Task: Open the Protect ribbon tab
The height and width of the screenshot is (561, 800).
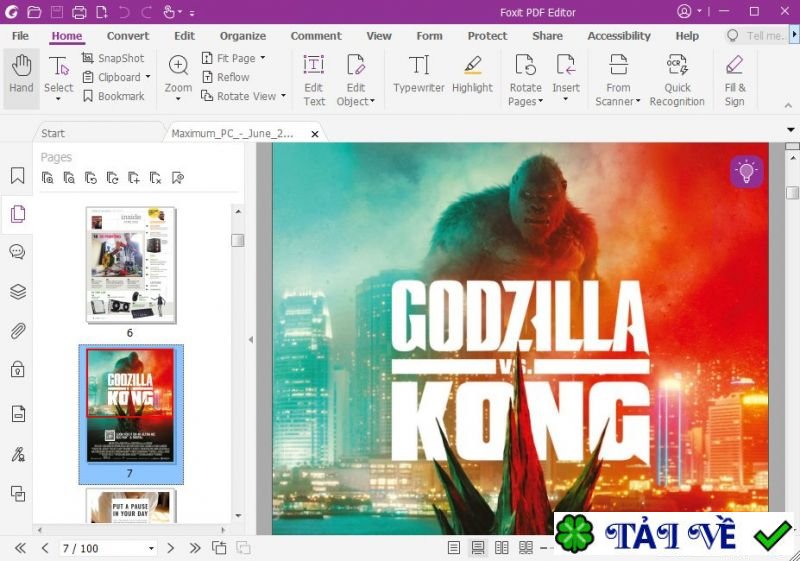Action: pos(487,36)
